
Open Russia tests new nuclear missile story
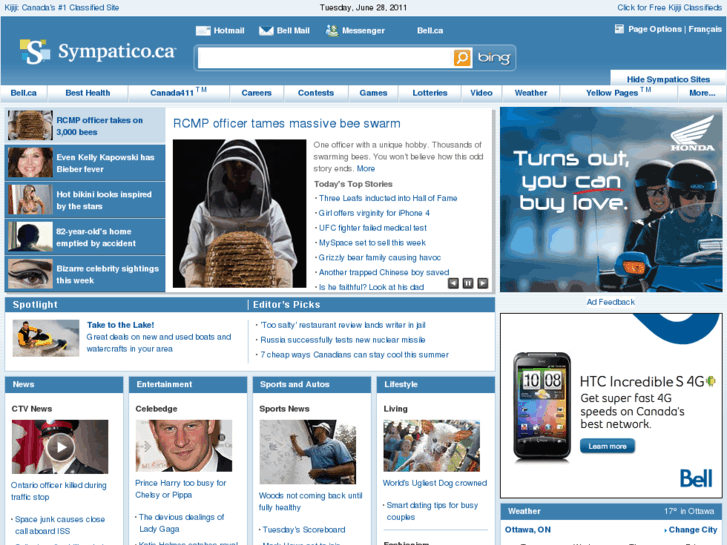(x=343, y=340)
